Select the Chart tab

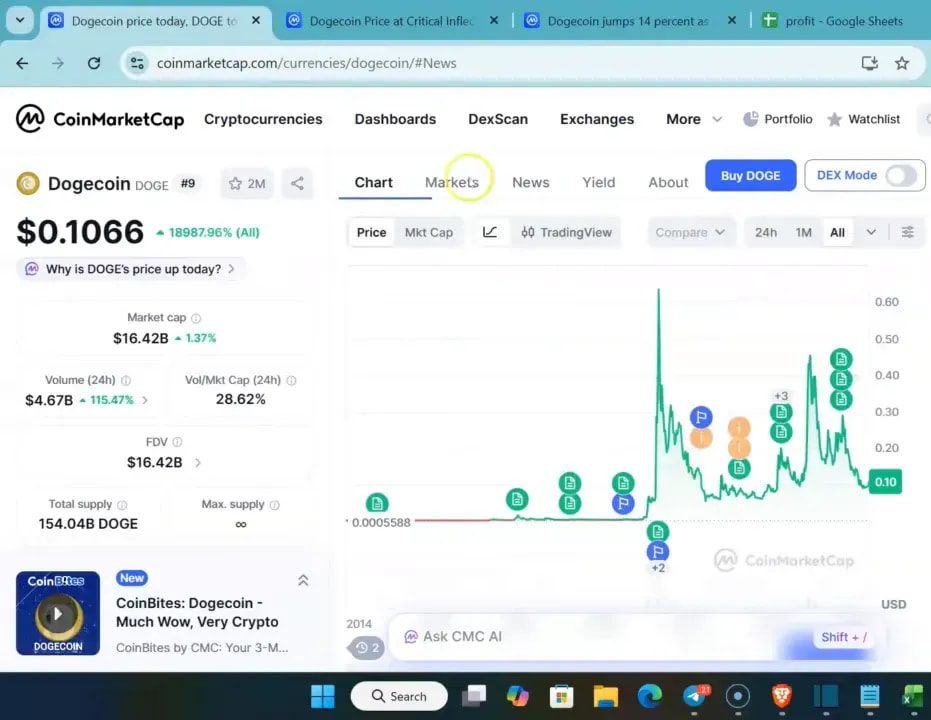(x=373, y=182)
